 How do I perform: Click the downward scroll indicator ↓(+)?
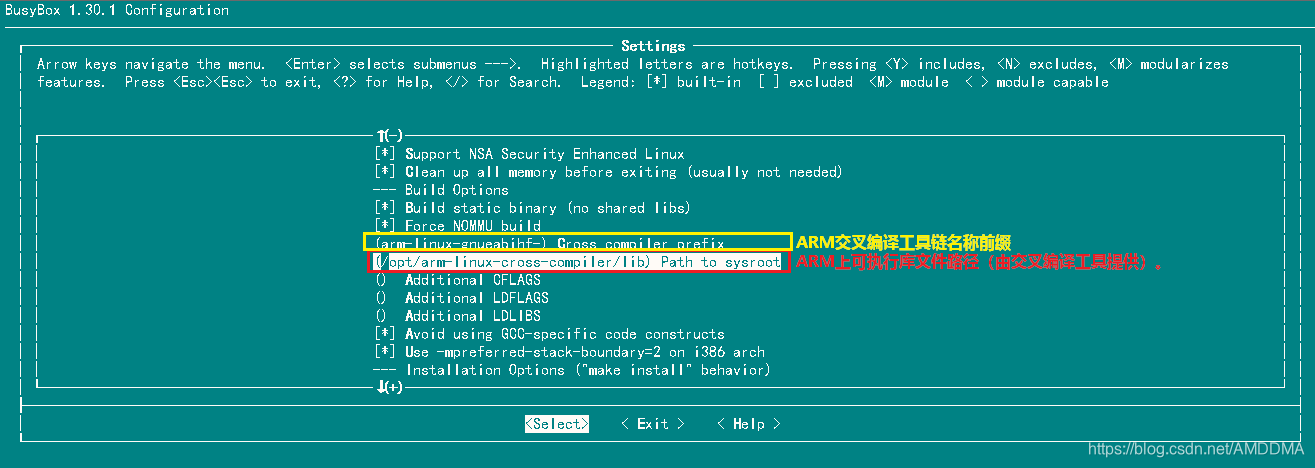pyautogui.click(x=389, y=387)
